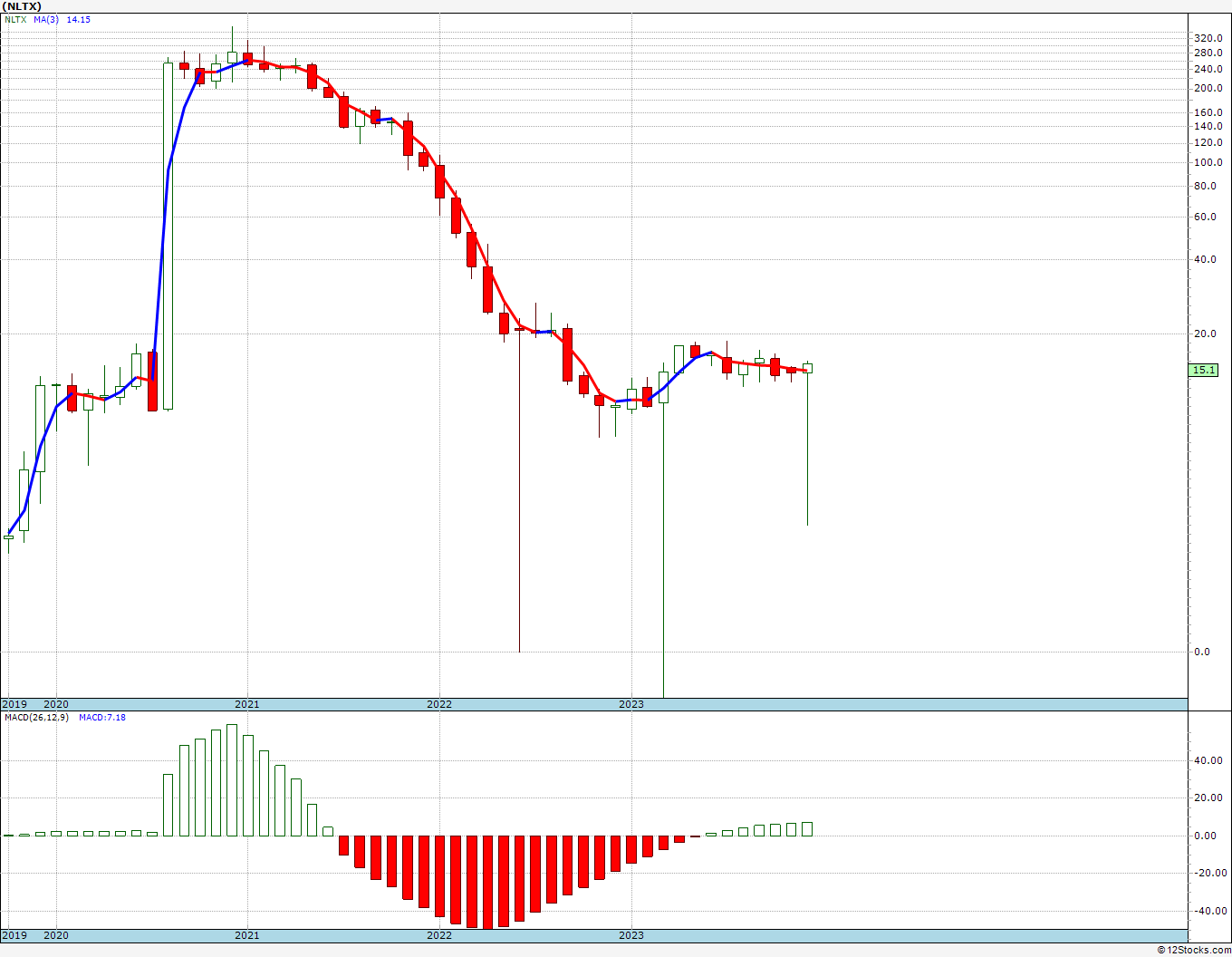Click 2023 on the MACD panel time axis

point(631,935)
